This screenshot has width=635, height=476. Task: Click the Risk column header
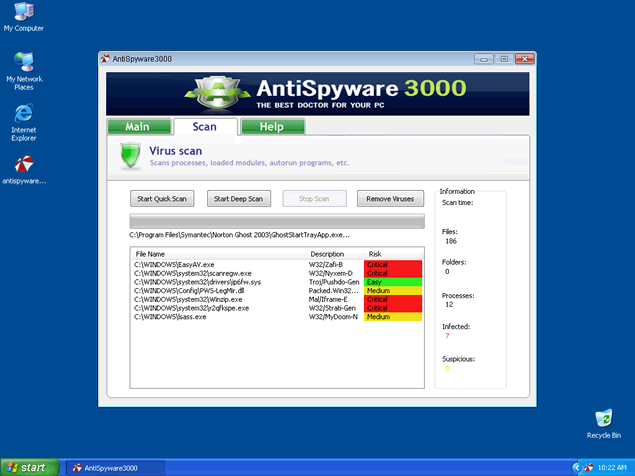(x=376, y=254)
